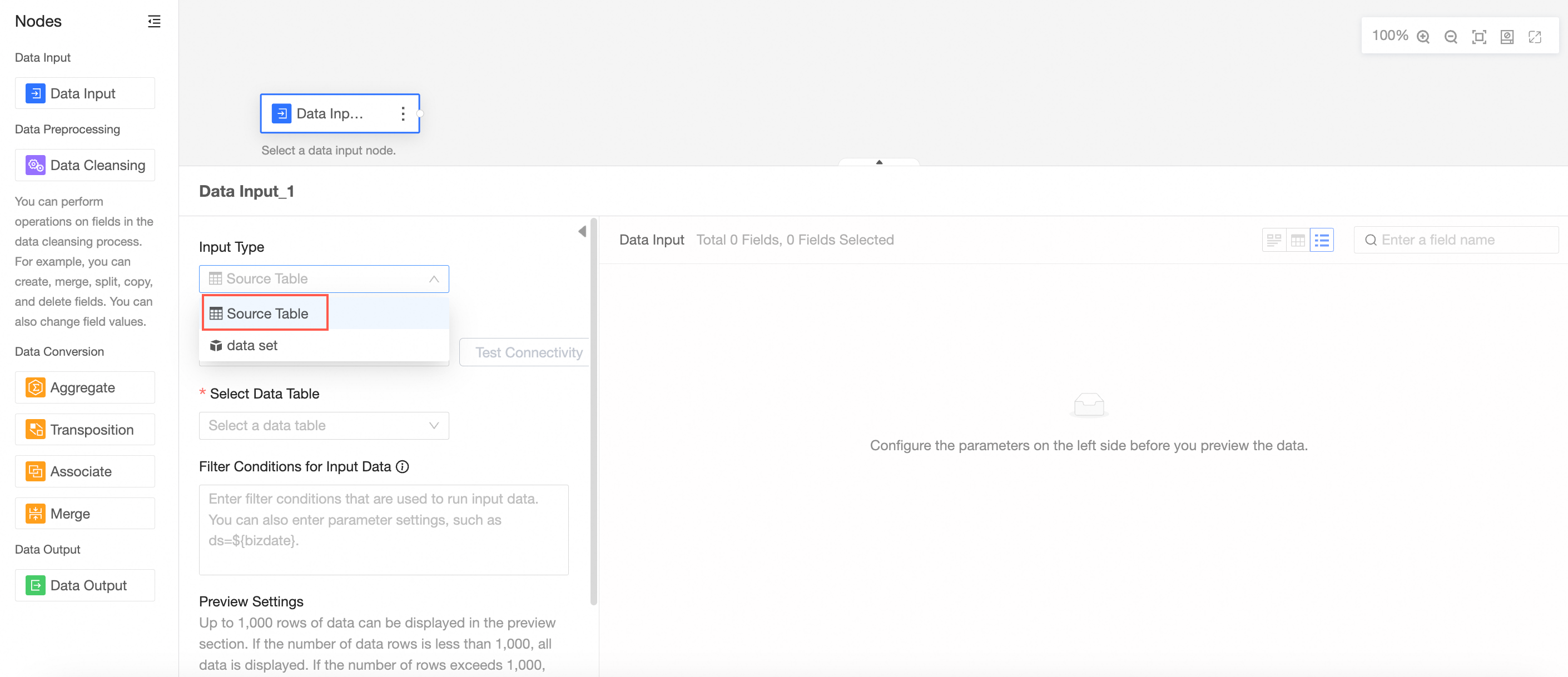Focus the Enter a field name search box
Viewport: 1568px width, 677px height.
pyautogui.click(x=1461, y=240)
